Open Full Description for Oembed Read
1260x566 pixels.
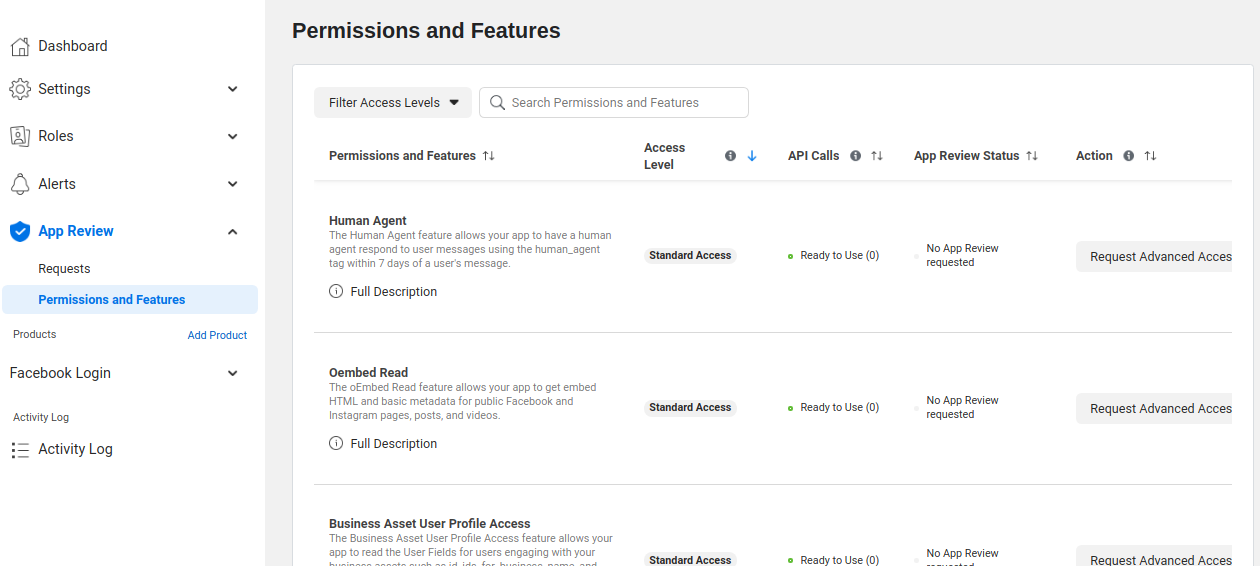tap(393, 444)
